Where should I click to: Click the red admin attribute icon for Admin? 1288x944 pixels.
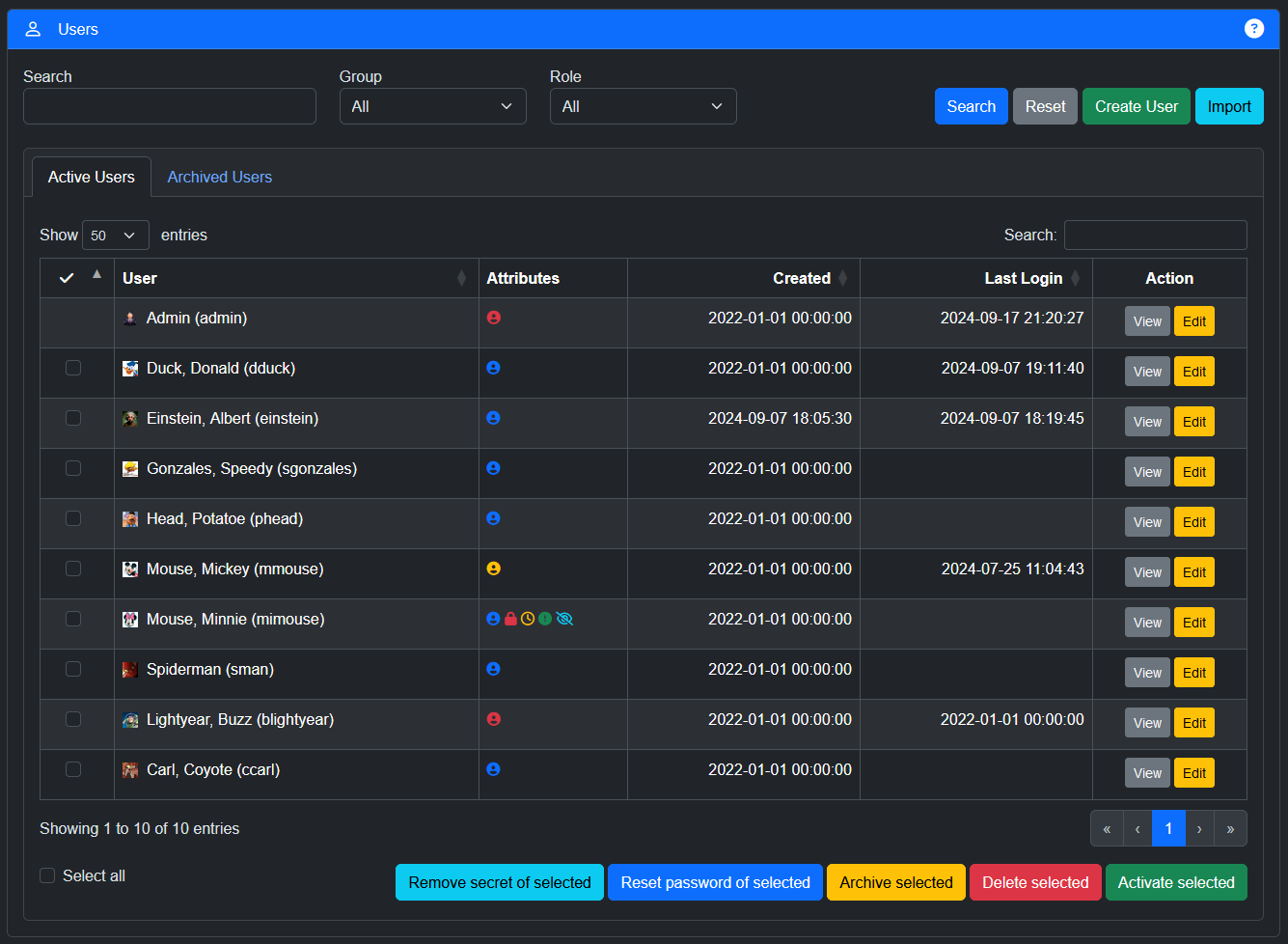[494, 317]
